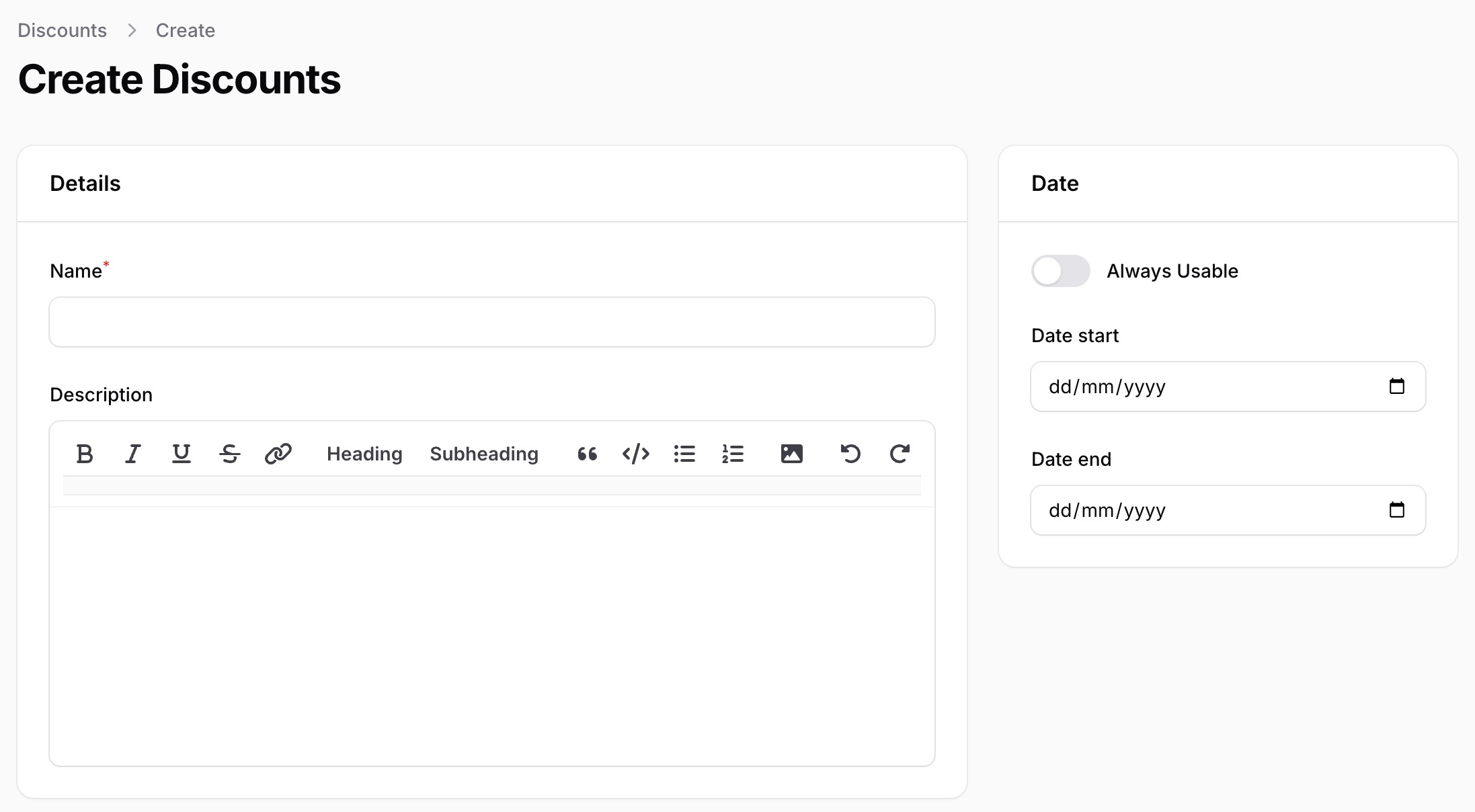The width and height of the screenshot is (1475, 812).
Task: Click the Always Usable label text
Action: click(x=1172, y=271)
